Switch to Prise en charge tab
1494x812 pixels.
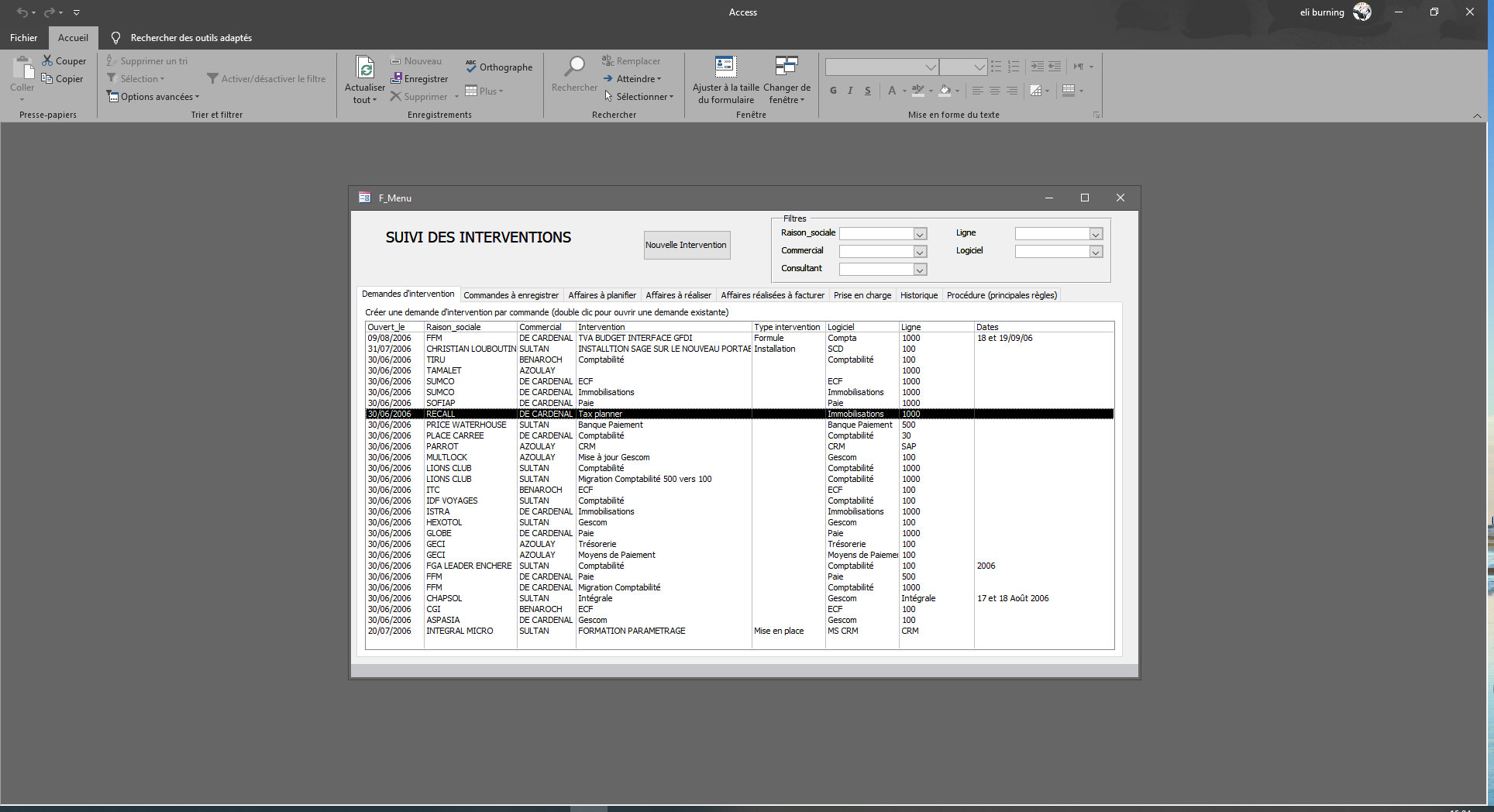click(x=862, y=295)
